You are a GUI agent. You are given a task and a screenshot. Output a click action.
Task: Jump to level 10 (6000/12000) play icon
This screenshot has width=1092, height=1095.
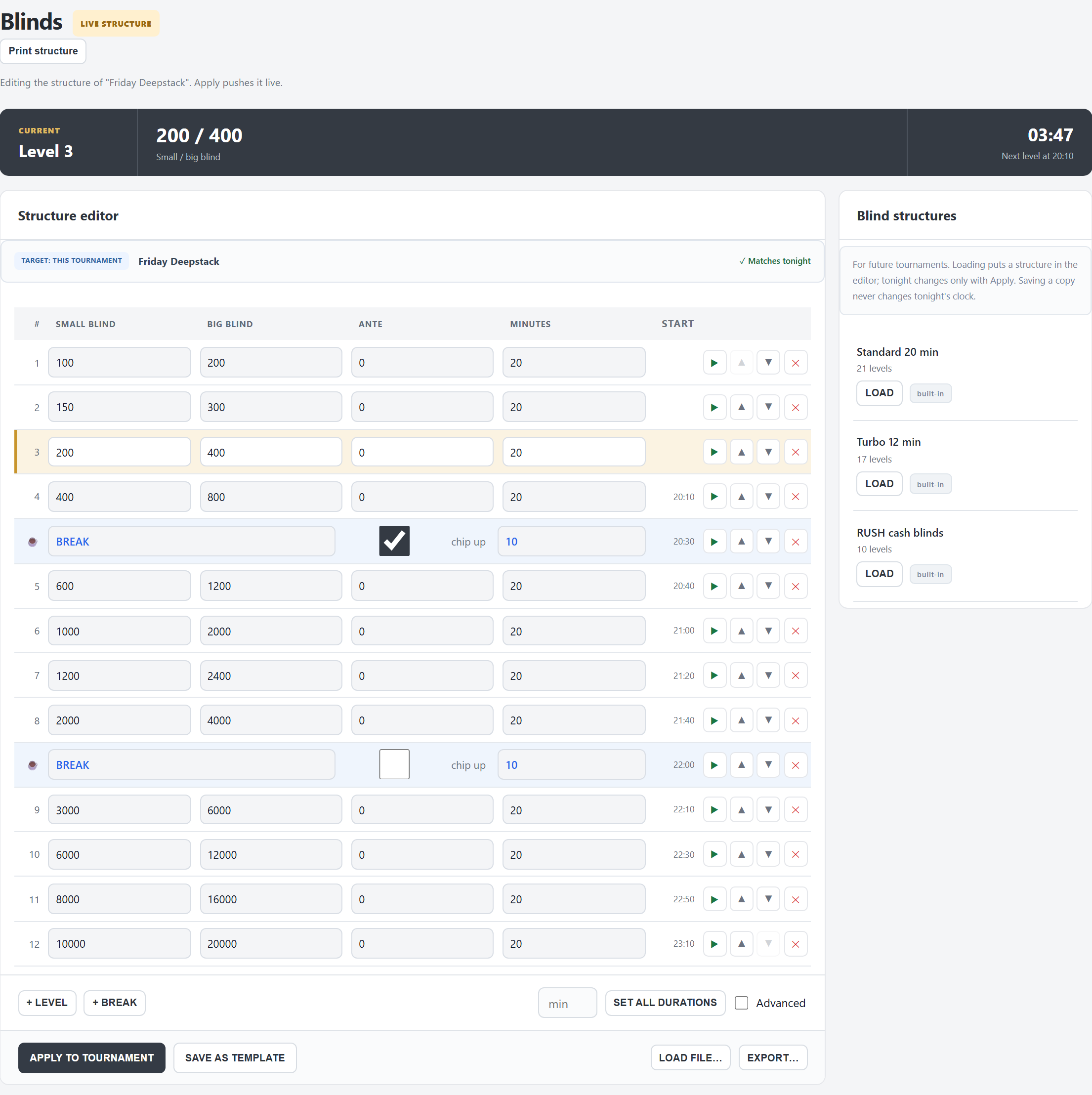tap(714, 855)
